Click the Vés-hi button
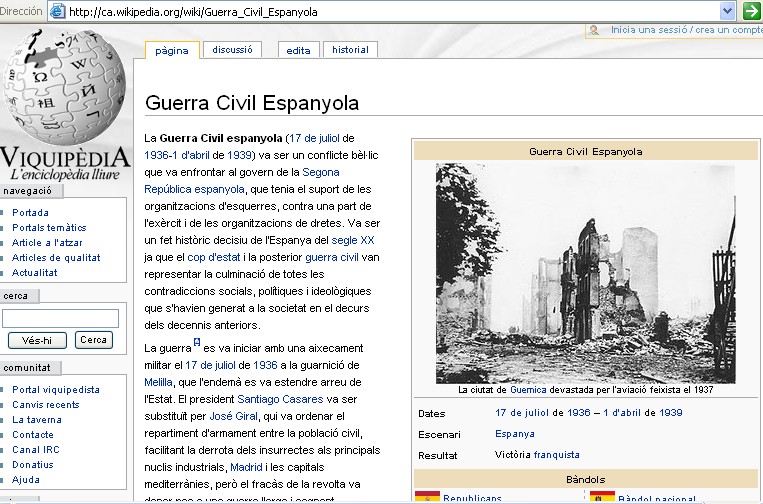 [x=37, y=341]
